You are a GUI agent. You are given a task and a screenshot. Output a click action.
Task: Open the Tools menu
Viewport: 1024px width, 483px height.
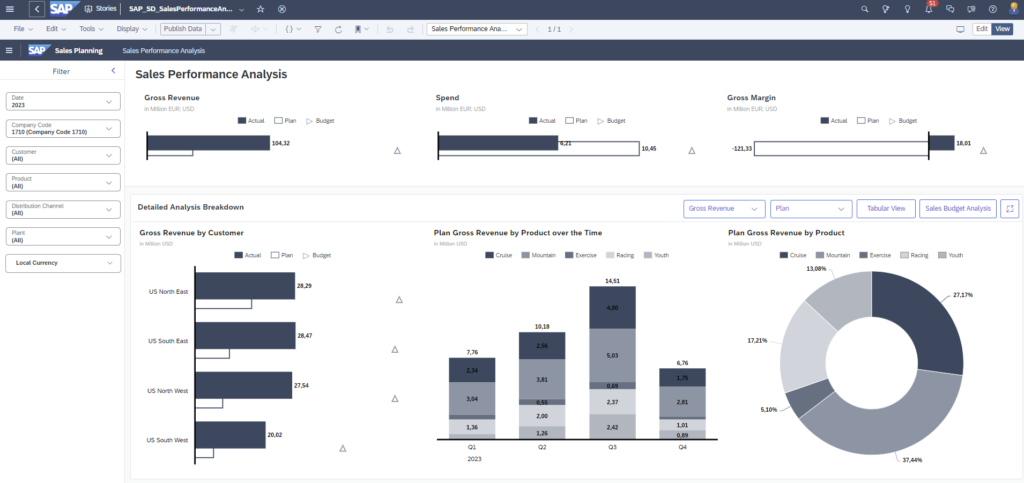(90, 29)
